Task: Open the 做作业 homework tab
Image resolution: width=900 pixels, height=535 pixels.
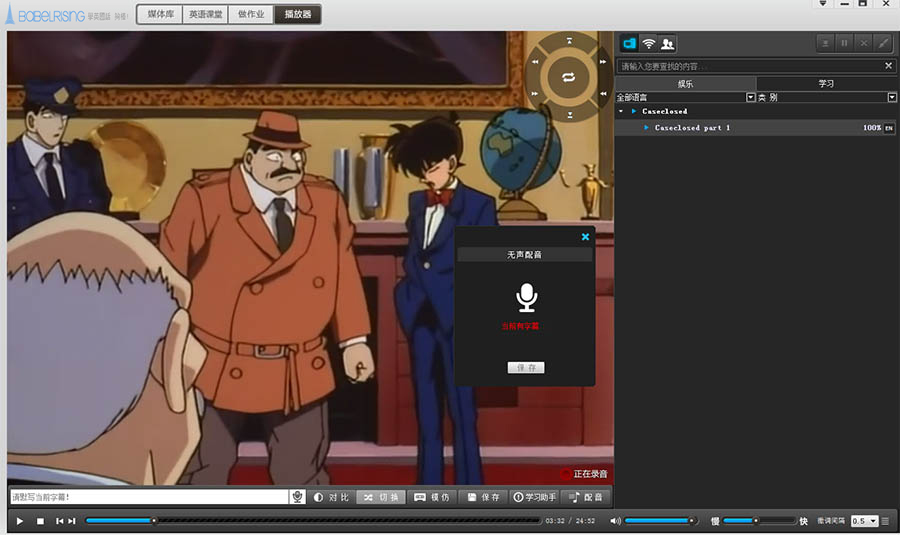Action: [251, 14]
